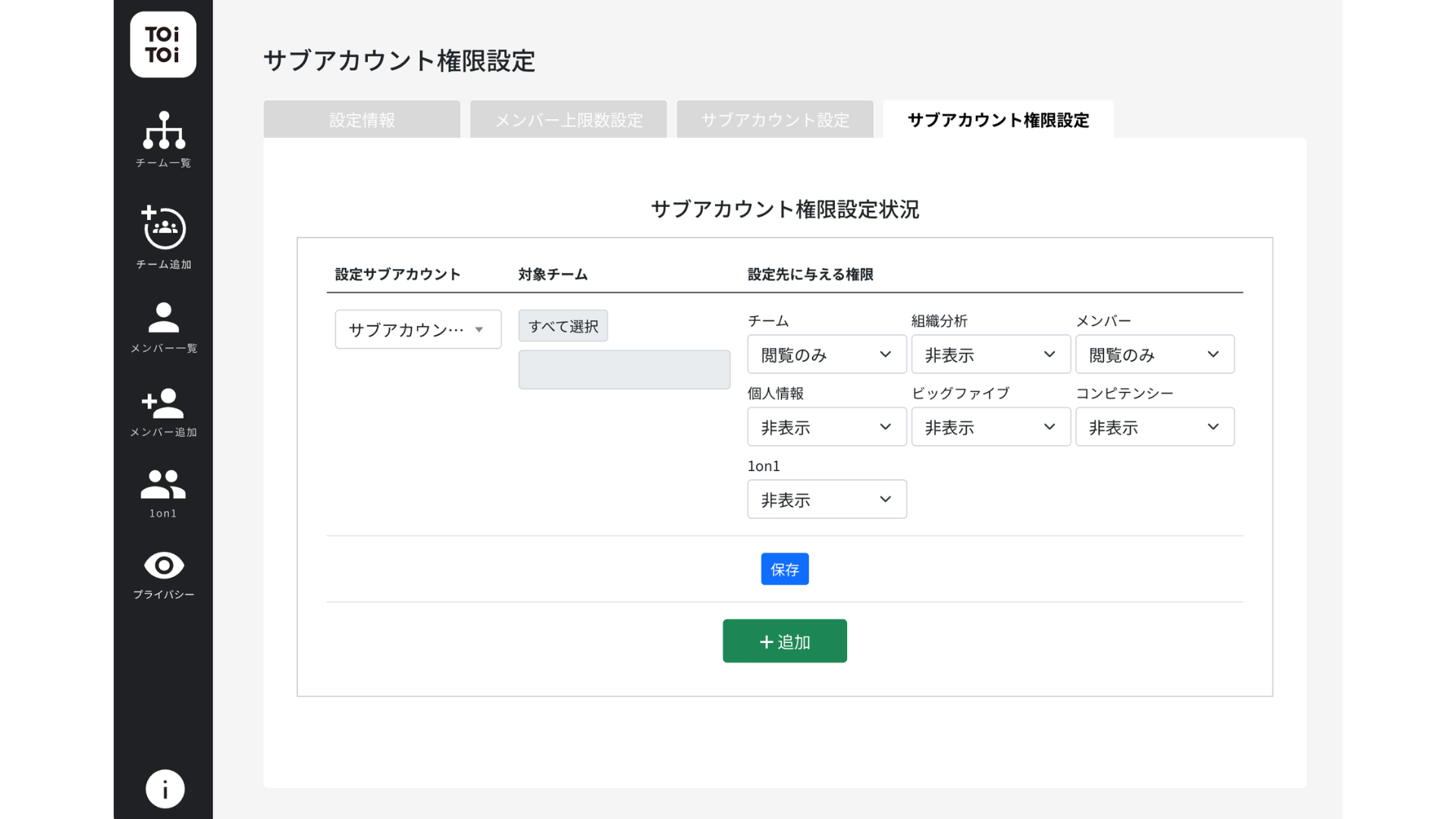Click the 個人情報 label
This screenshot has width=1456, height=819.
coord(776,393)
